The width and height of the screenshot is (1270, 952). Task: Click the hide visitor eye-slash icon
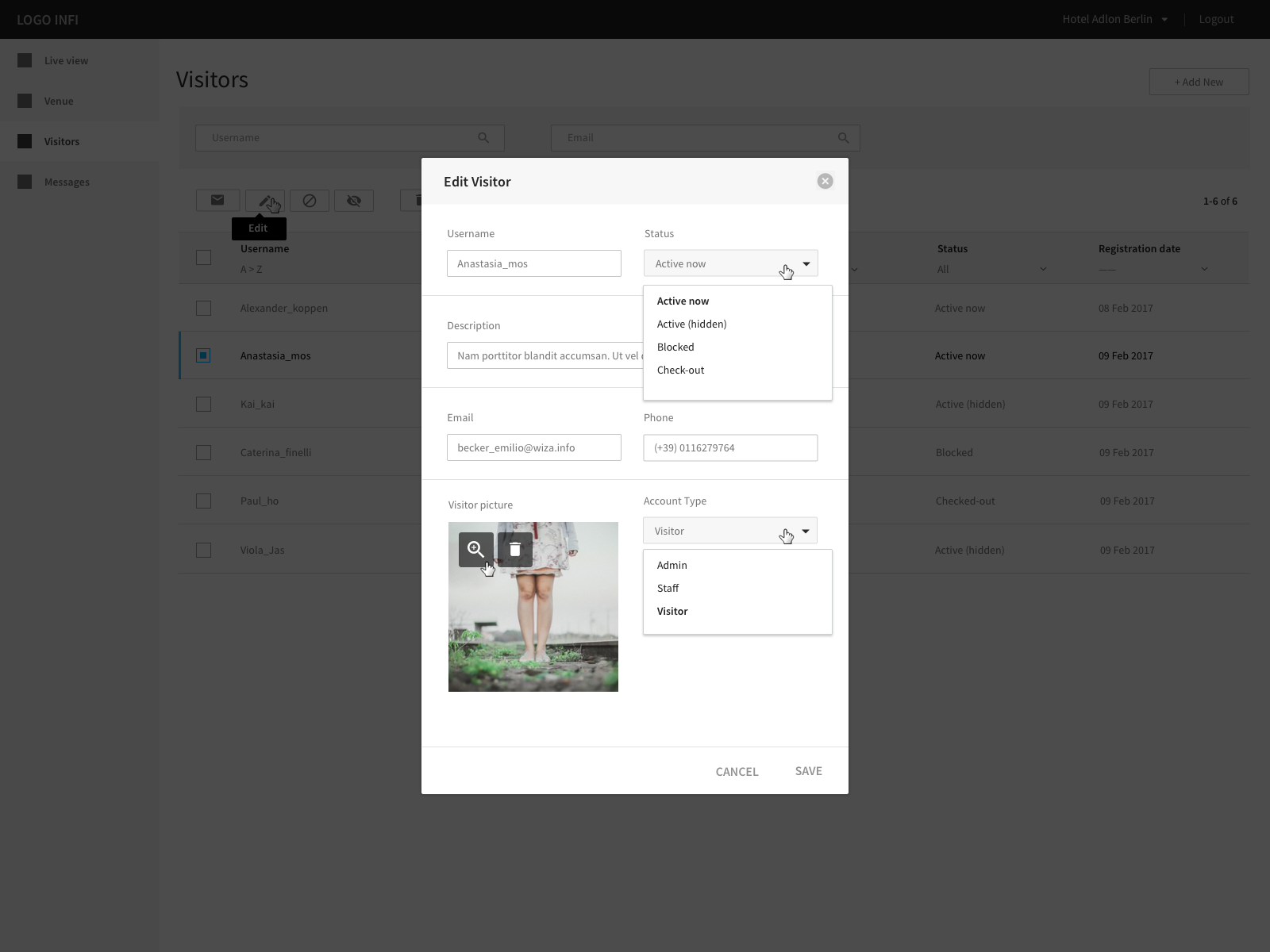point(354,201)
